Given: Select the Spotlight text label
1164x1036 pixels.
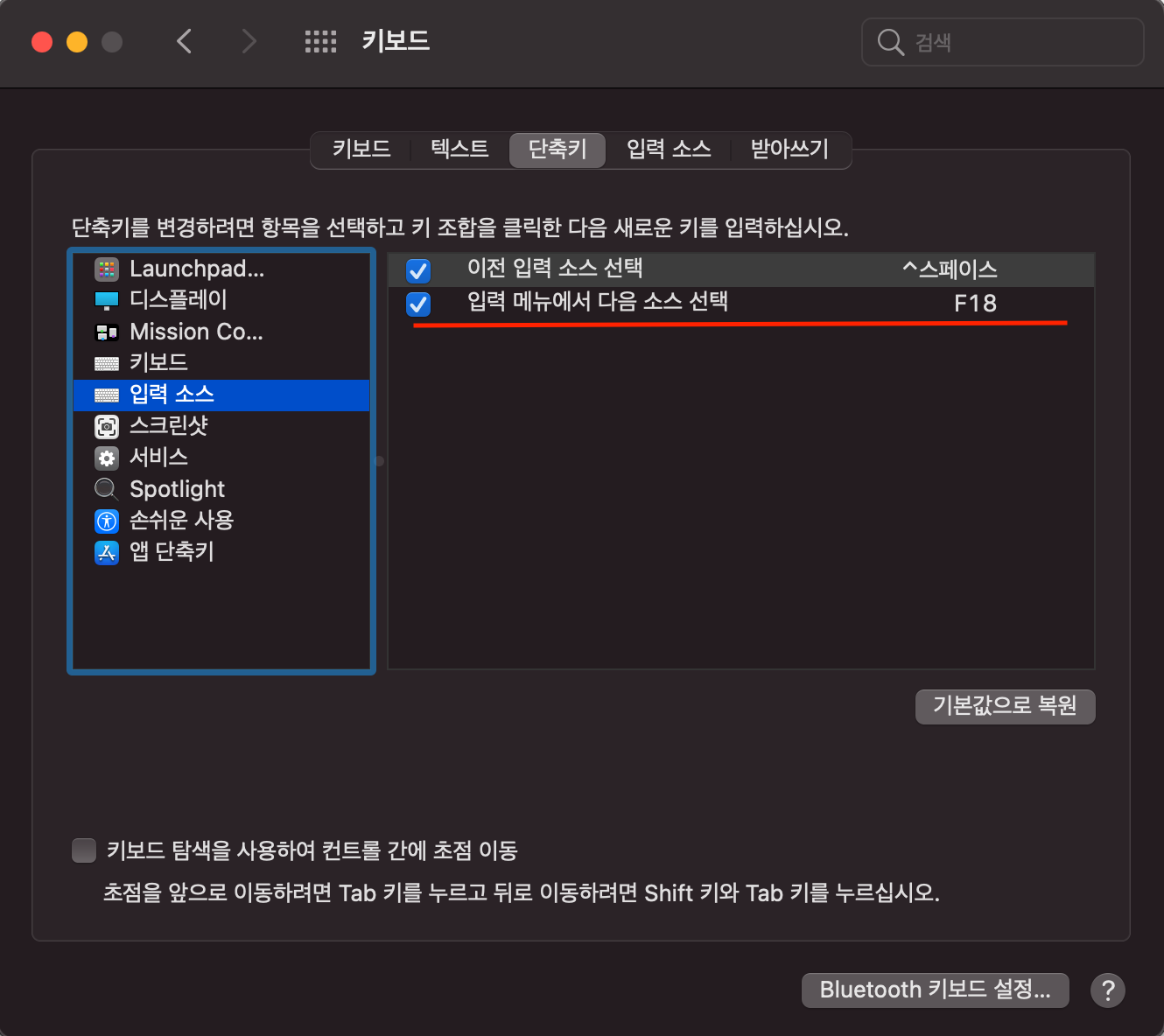Looking at the screenshot, I should (x=177, y=489).
